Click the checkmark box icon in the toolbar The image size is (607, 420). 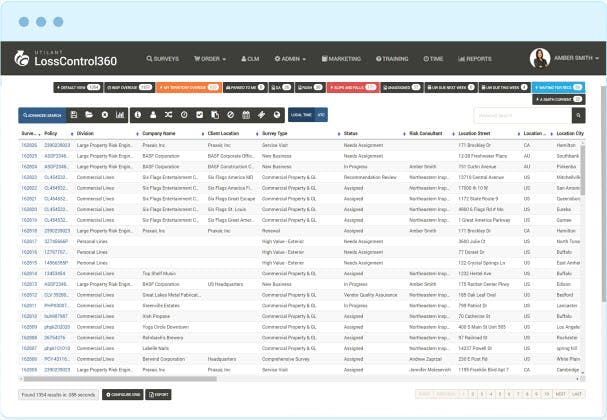(x=199, y=115)
